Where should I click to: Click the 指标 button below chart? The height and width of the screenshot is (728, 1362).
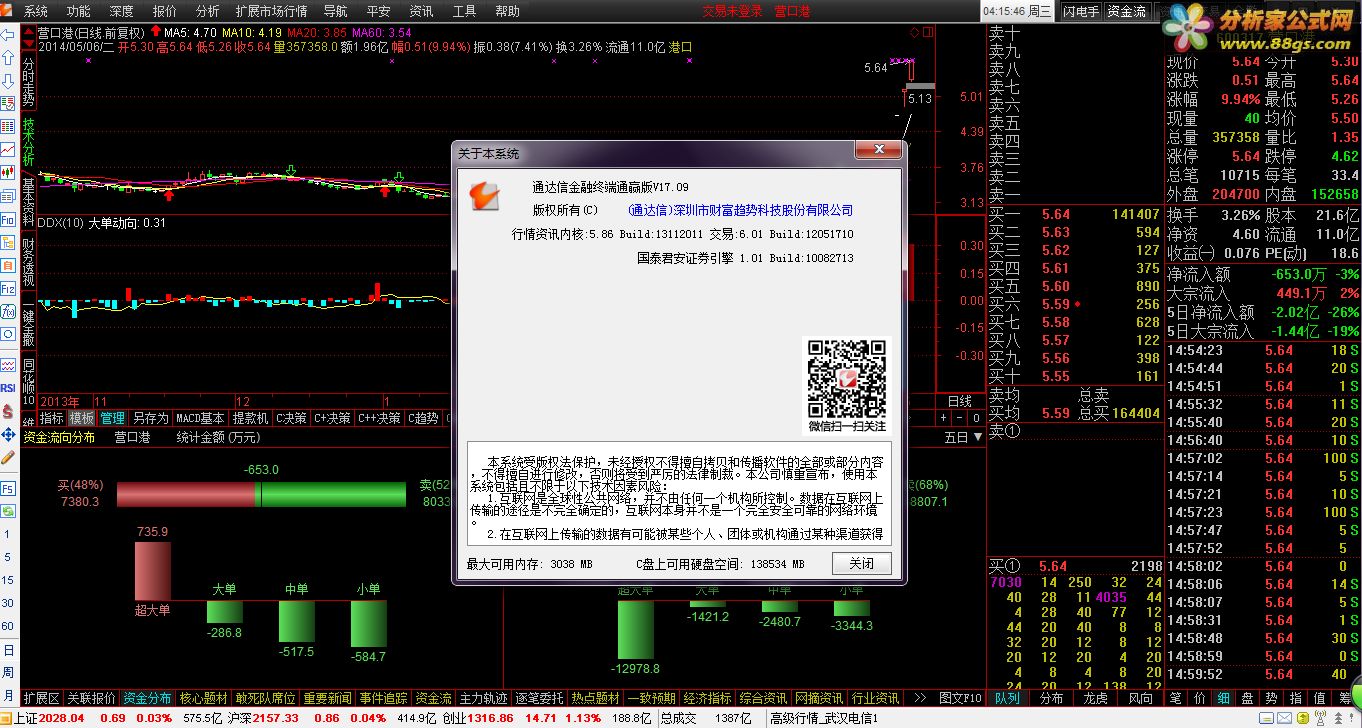[x=51, y=418]
